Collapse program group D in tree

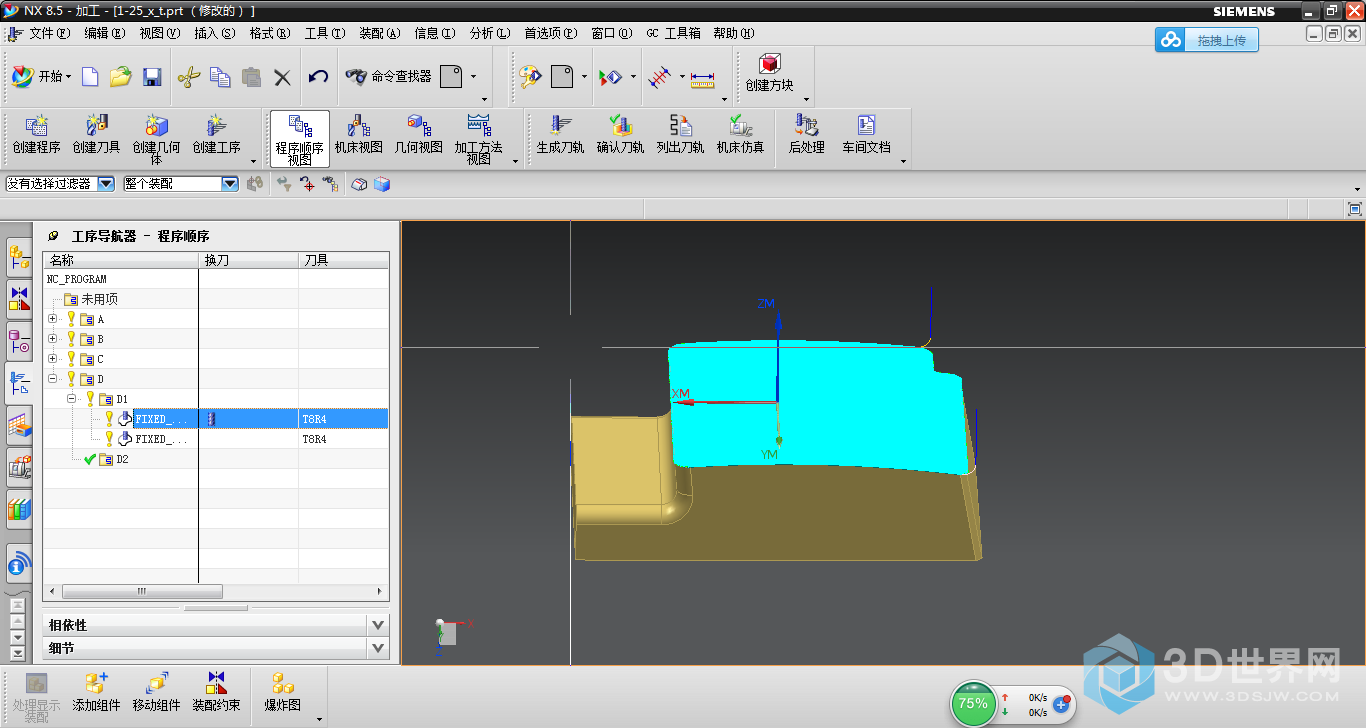tap(53, 379)
